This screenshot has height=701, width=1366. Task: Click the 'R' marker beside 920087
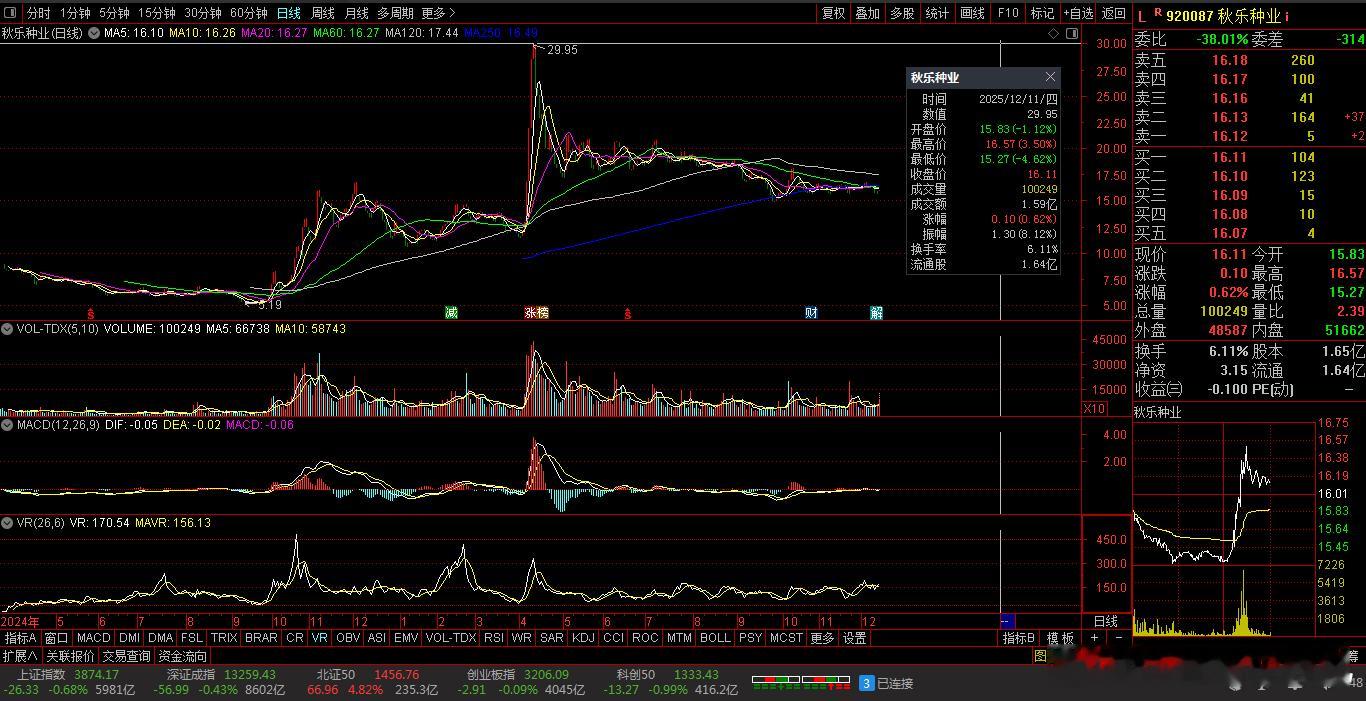pyautogui.click(x=1158, y=12)
